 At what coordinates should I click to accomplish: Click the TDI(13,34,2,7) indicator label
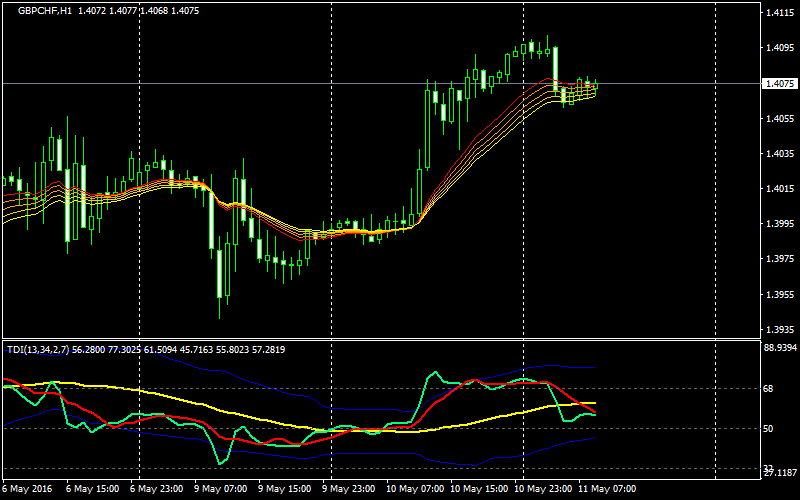[x=38, y=349]
